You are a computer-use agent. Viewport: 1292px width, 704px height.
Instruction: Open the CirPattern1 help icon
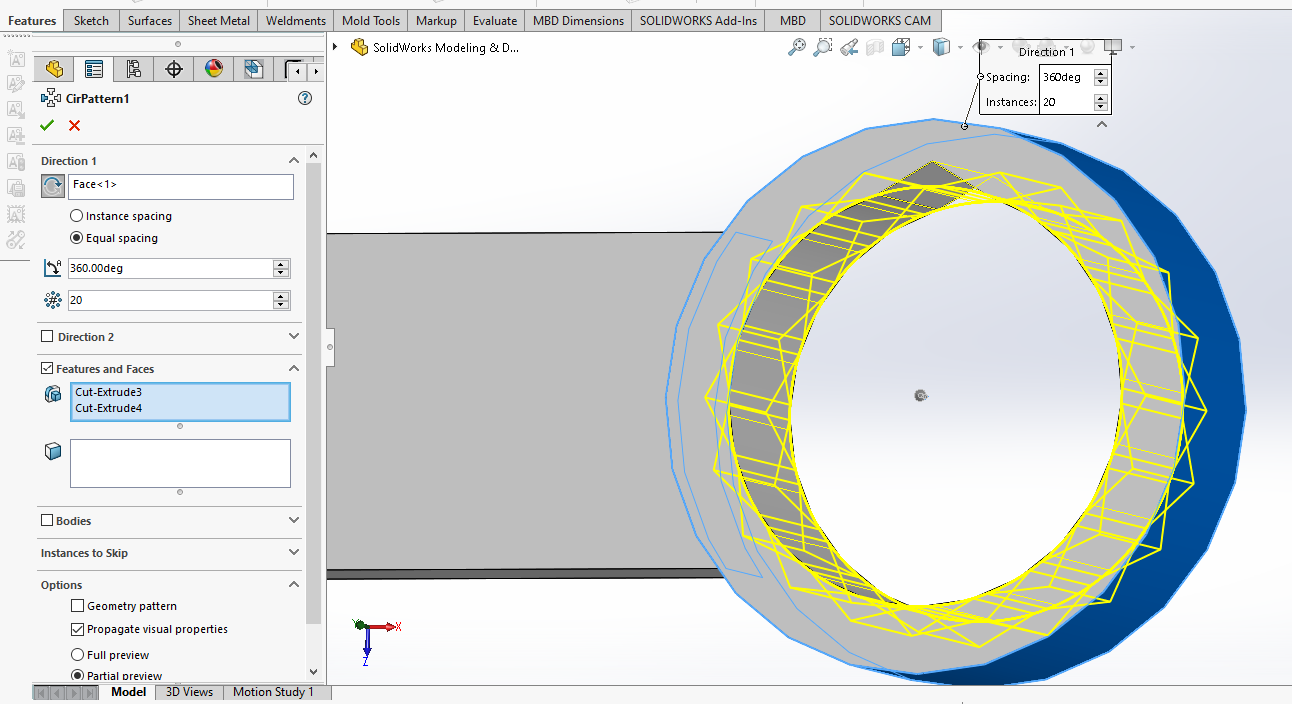point(305,98)
